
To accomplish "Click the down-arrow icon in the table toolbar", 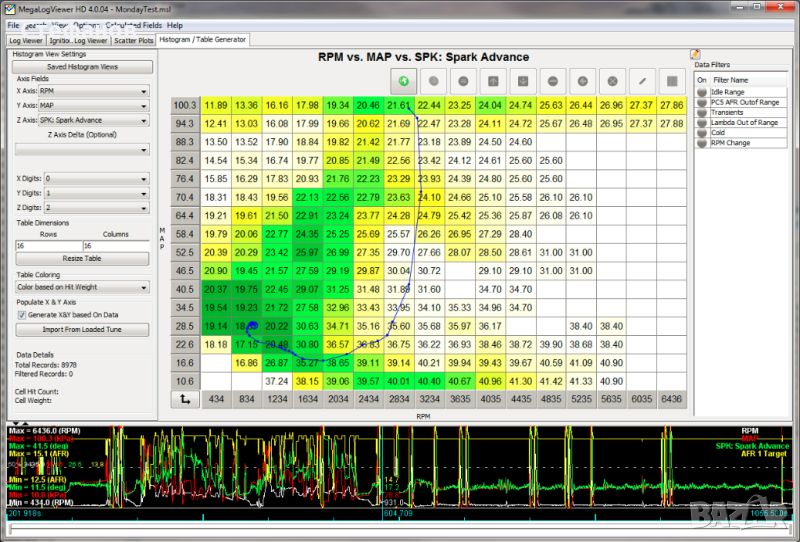I will 524,80.
